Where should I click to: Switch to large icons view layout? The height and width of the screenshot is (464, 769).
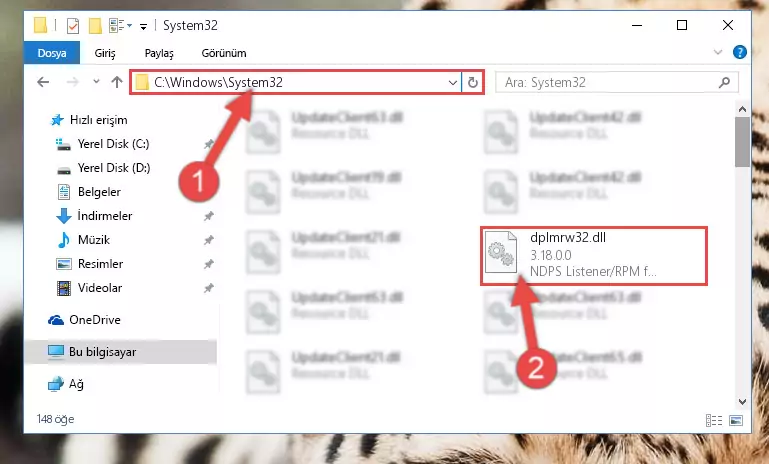(736, 420)
